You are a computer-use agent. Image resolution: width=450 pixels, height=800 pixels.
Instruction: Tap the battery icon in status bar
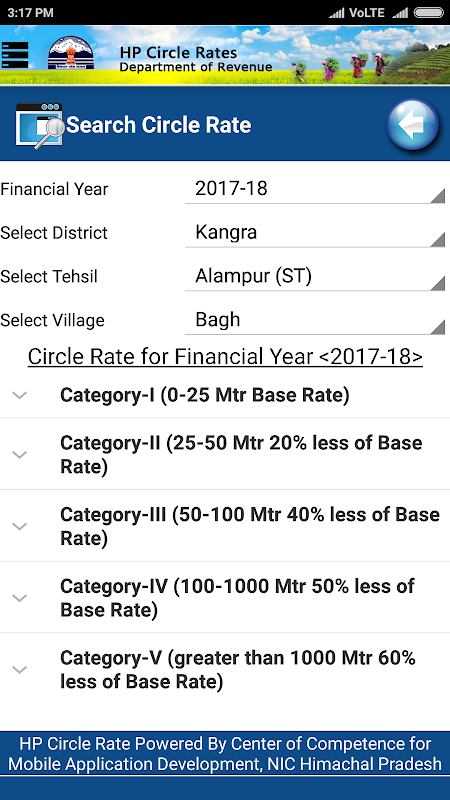click(x=429, y=13)
